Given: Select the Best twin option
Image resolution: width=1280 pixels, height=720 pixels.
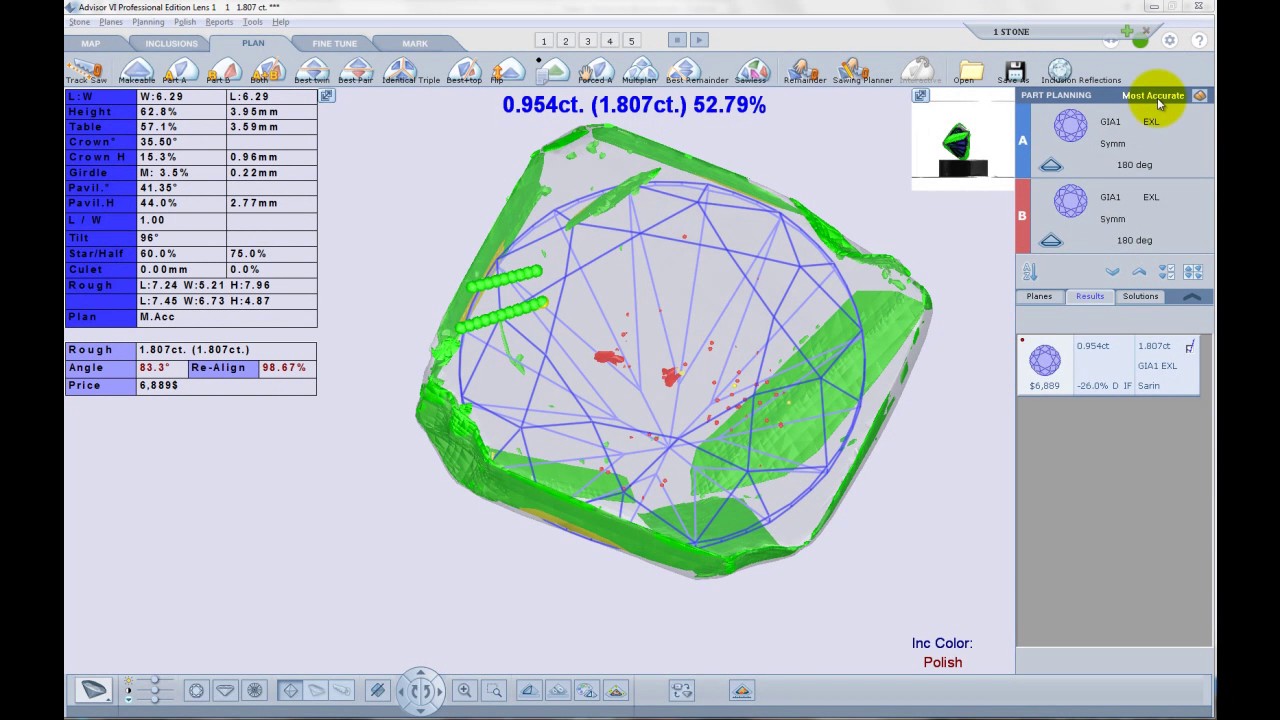Looking at the screenshot, I should (312, 71).
